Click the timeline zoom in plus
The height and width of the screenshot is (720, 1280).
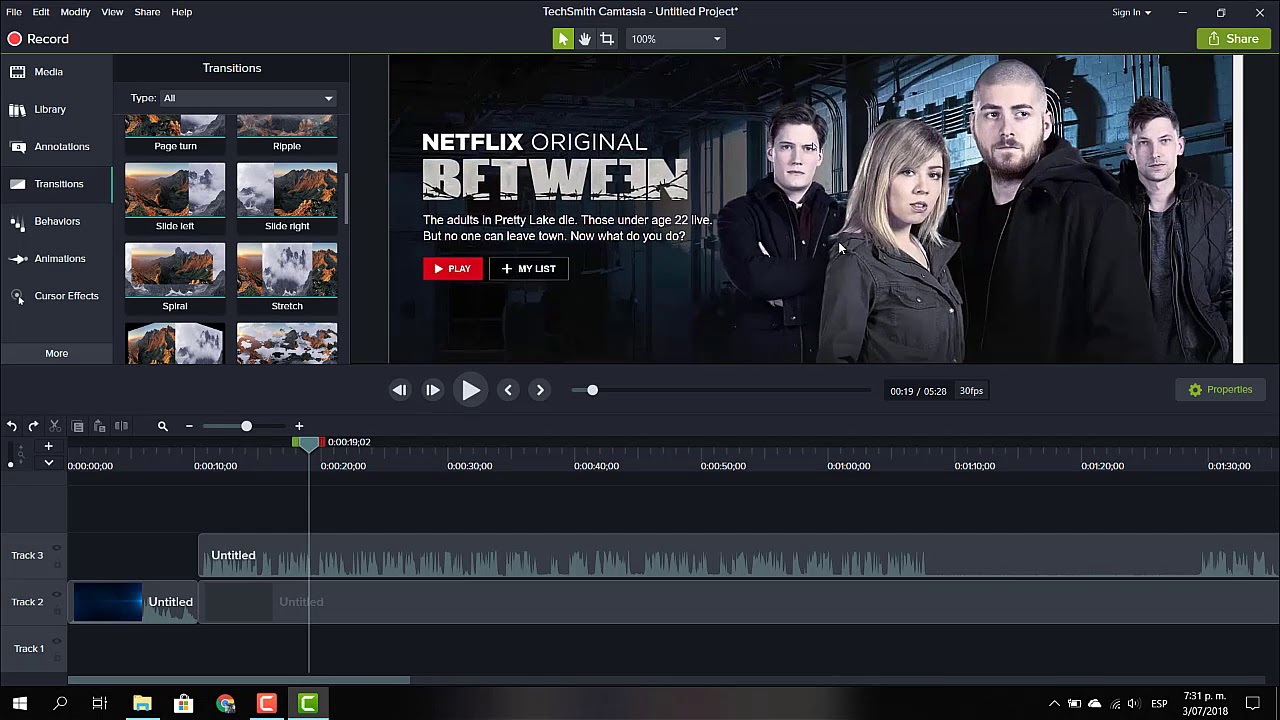pyautogui.click(x=299, y=426)
